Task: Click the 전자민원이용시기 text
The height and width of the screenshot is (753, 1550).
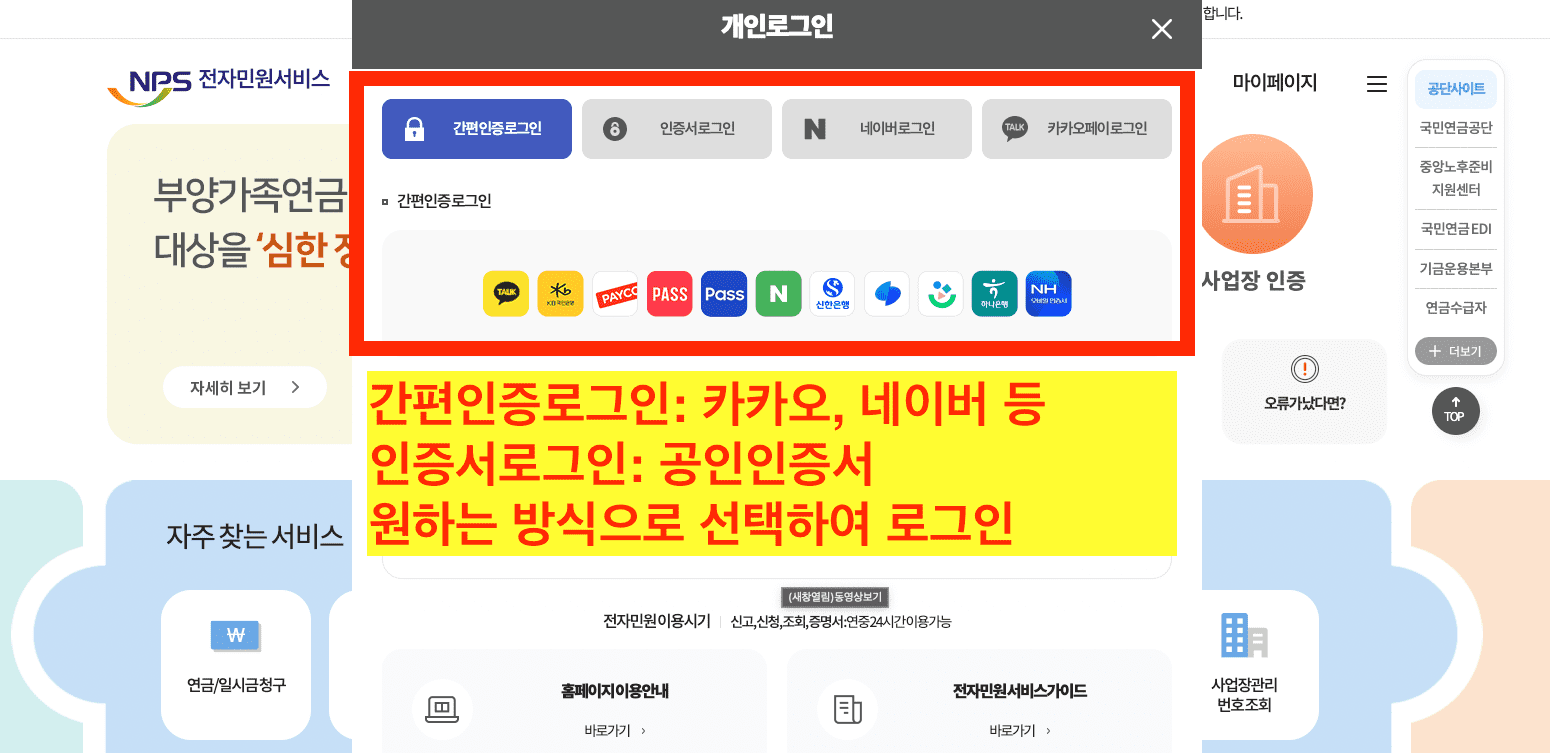Action: pyautogui.click(x=656, y=621)
